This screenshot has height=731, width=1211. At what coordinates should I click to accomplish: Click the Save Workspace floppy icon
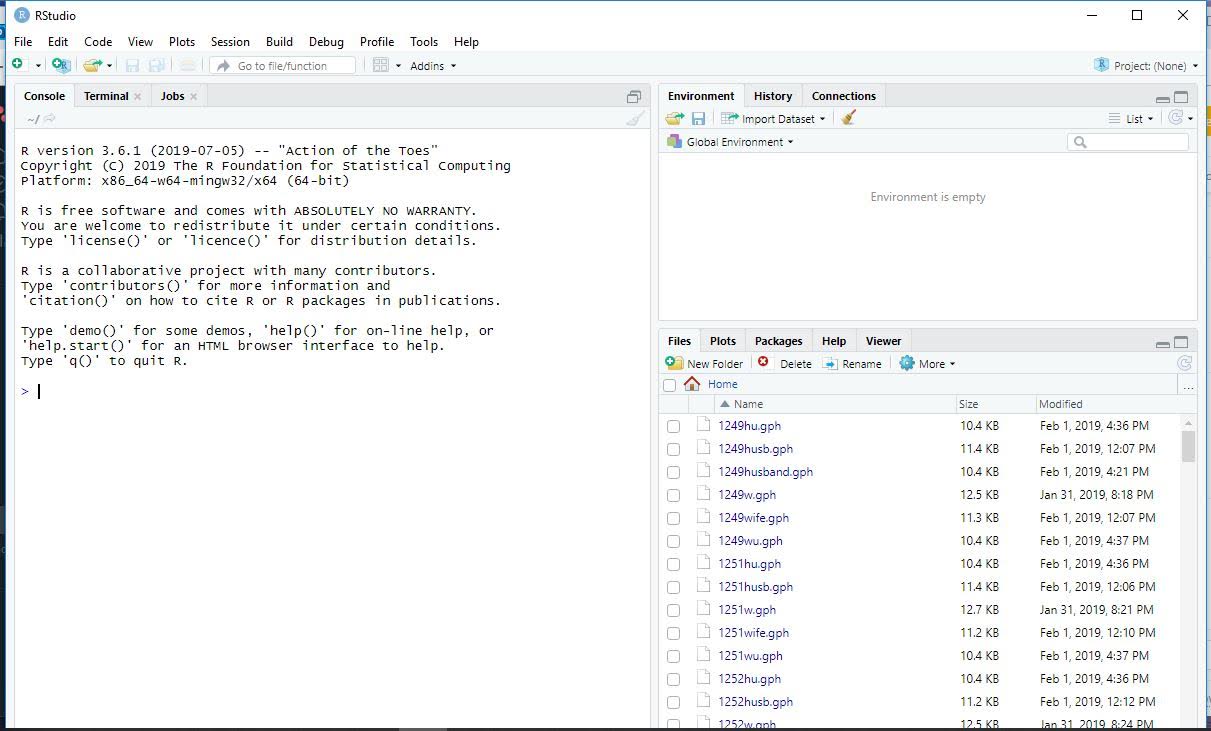tap(698, 118)
